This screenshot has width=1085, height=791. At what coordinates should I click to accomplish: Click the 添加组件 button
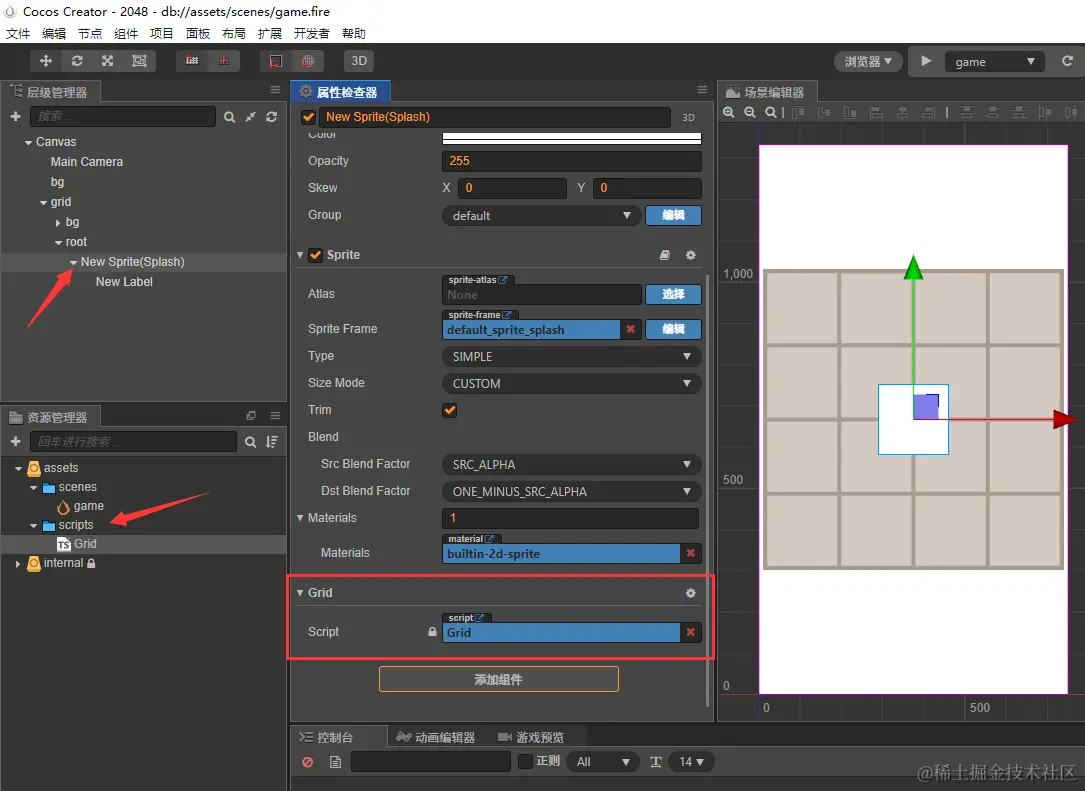click(498, 680)
